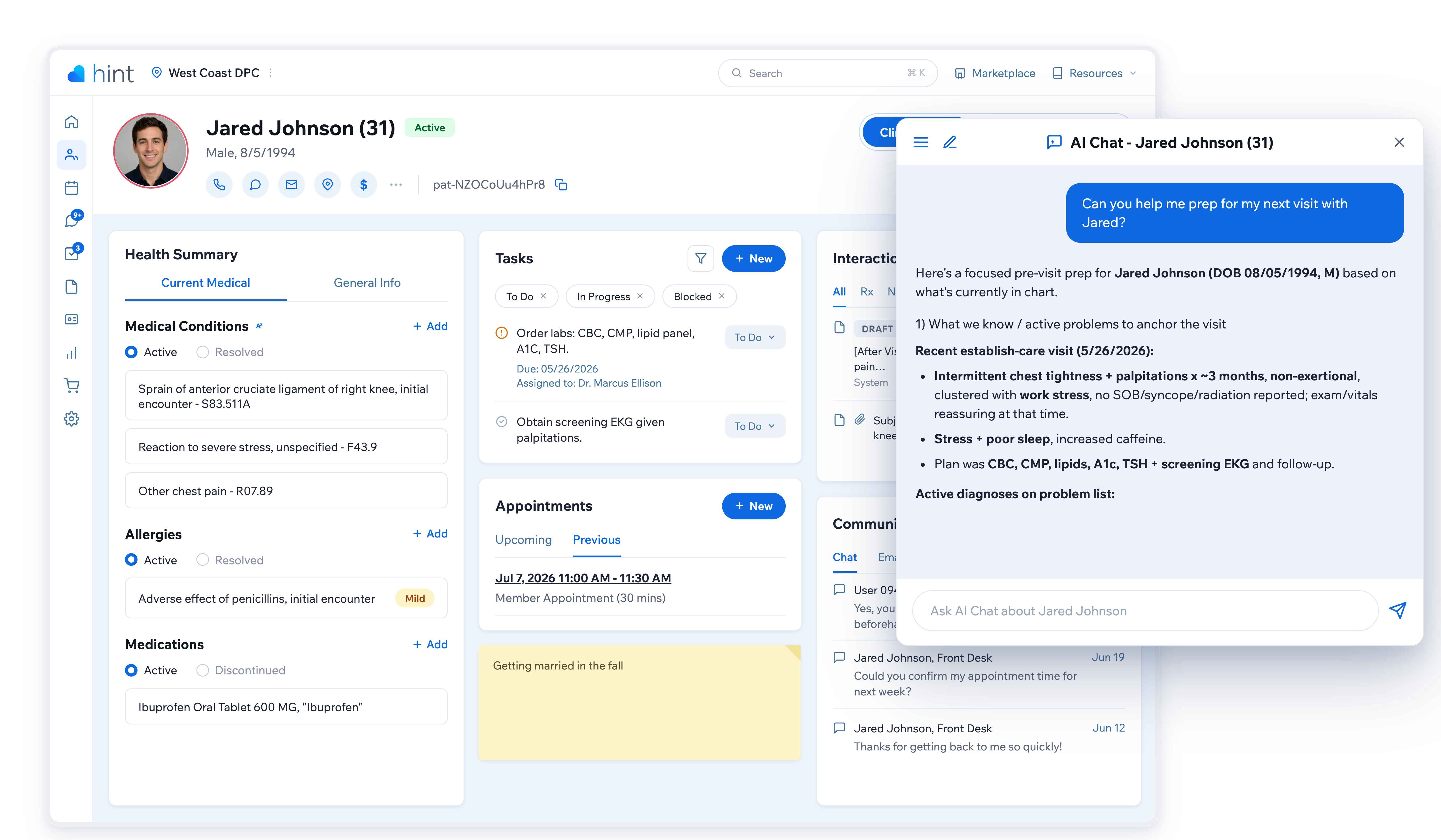Call patient using the phone icon
Image resolution: width=1441 pixels, height=840 pixels.
[x=219, y=185]
